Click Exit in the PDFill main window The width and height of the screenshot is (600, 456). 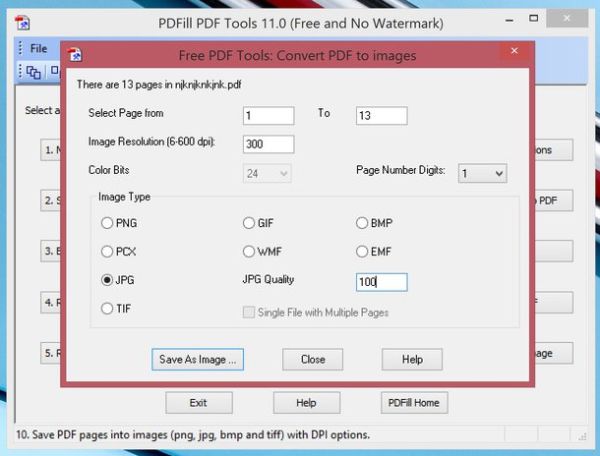pos(199,402)
